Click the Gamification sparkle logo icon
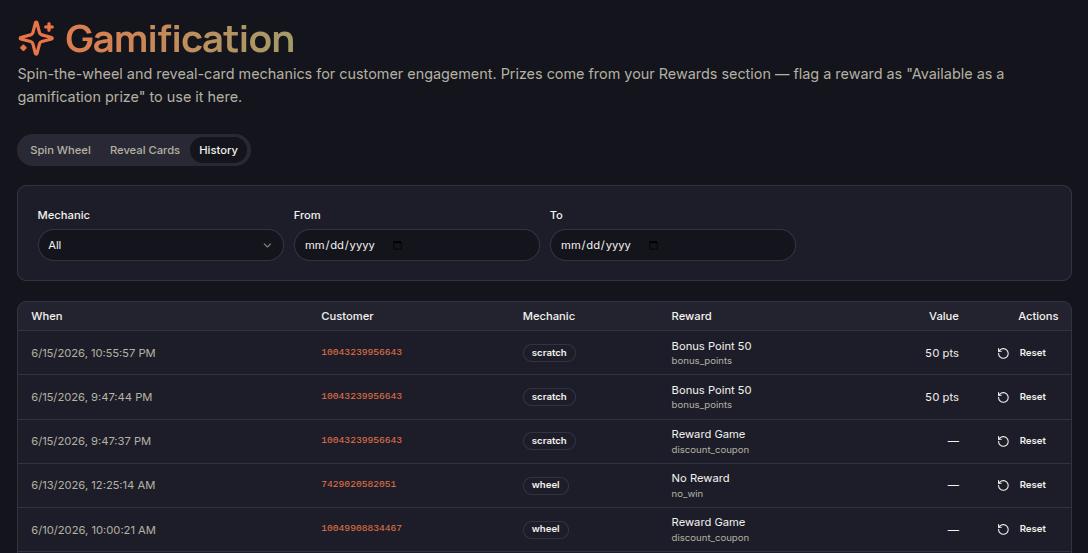Viewport: 1088px width, 553px height. coord(36,38)
